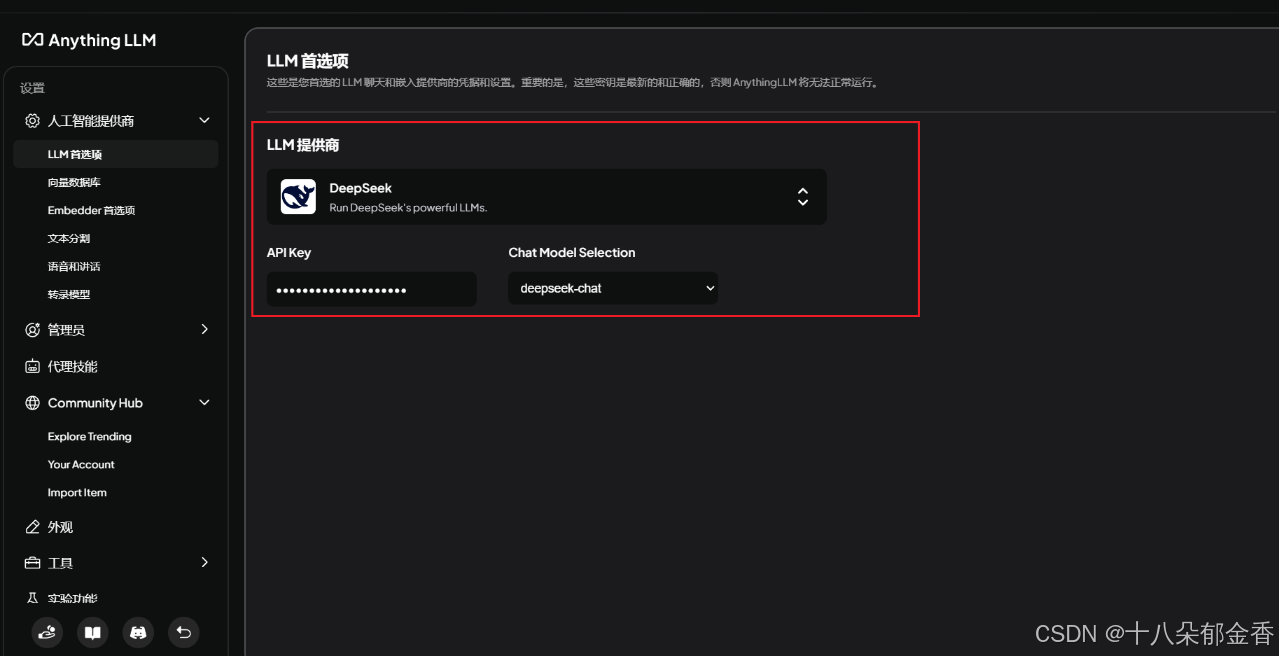Click the back arrow icon at bottom
The width and height of the screenshot is (1279, 656).
tap(183, 632)
